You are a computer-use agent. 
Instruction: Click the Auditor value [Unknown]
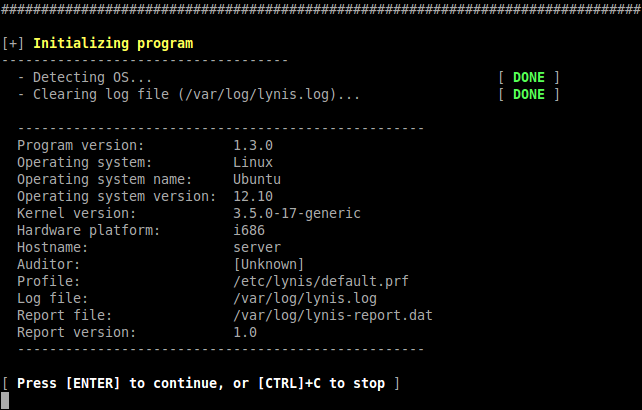[268, 264]
